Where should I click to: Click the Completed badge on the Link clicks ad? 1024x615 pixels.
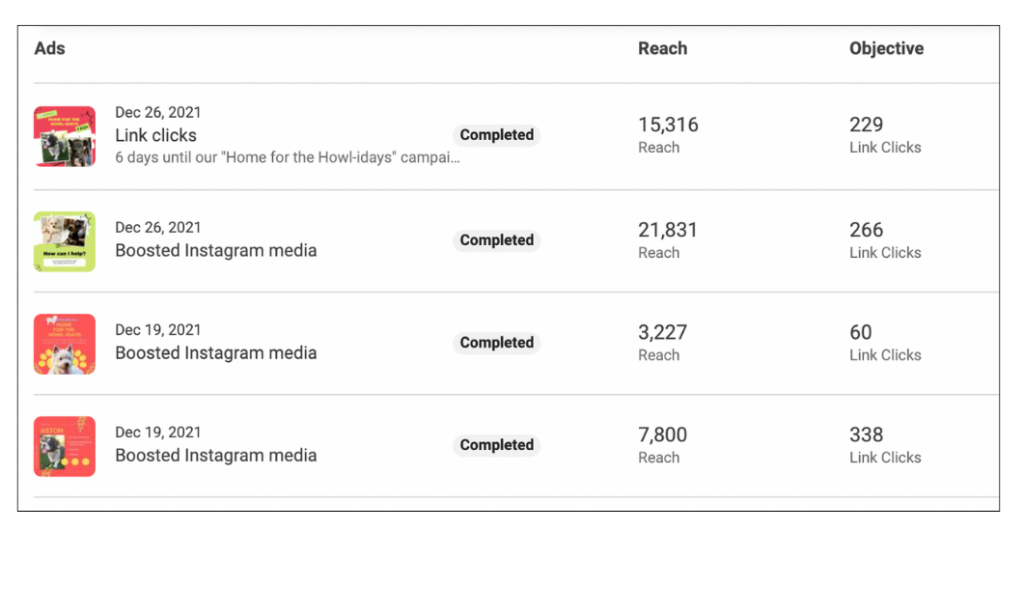click(x=496, y=135)
